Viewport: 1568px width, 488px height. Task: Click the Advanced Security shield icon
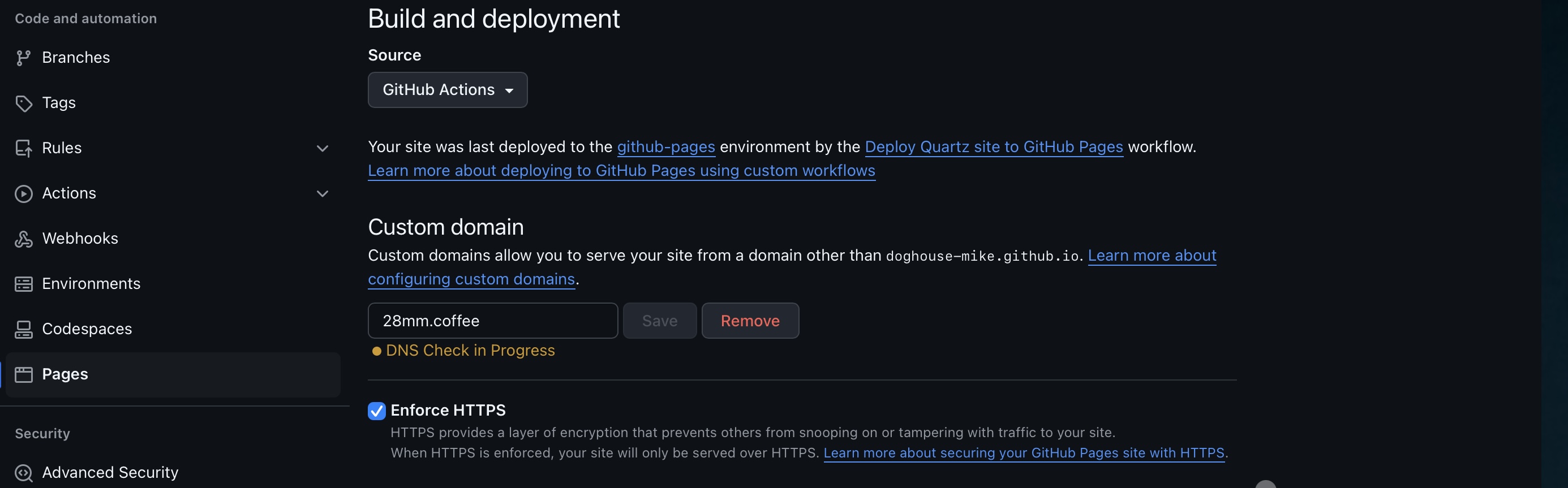pos(23,473)
